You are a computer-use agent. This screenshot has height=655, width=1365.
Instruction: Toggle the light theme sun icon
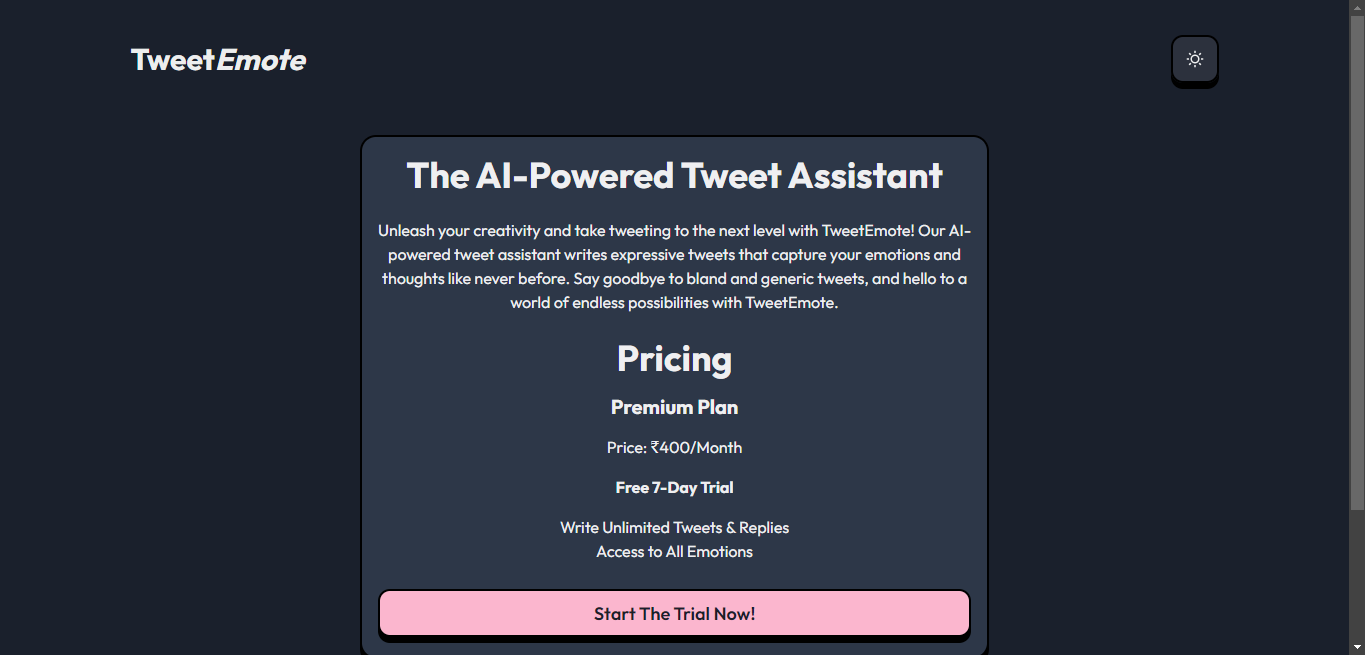1194,59
